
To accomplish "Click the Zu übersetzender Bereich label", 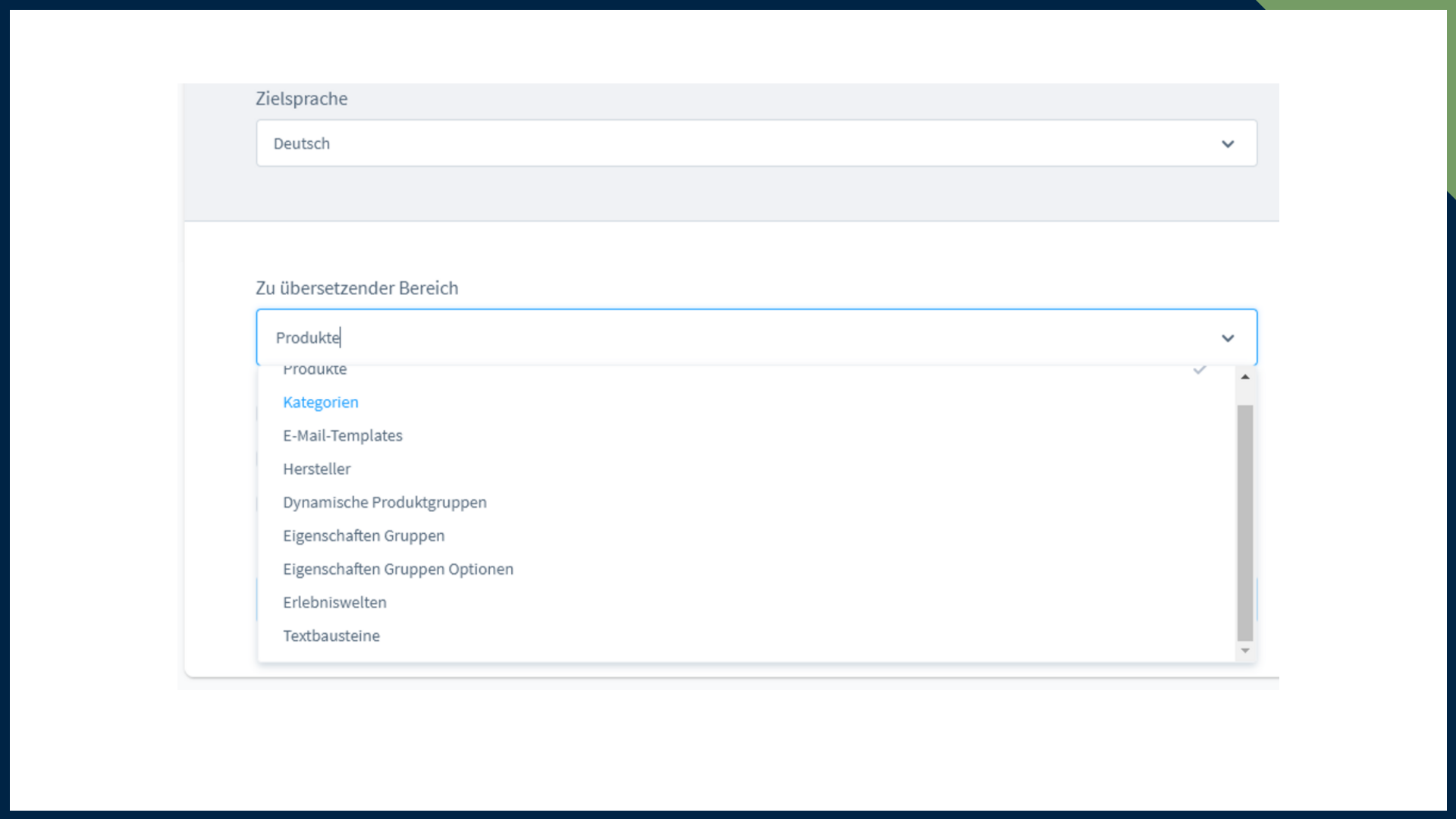I will click(357, 289).
